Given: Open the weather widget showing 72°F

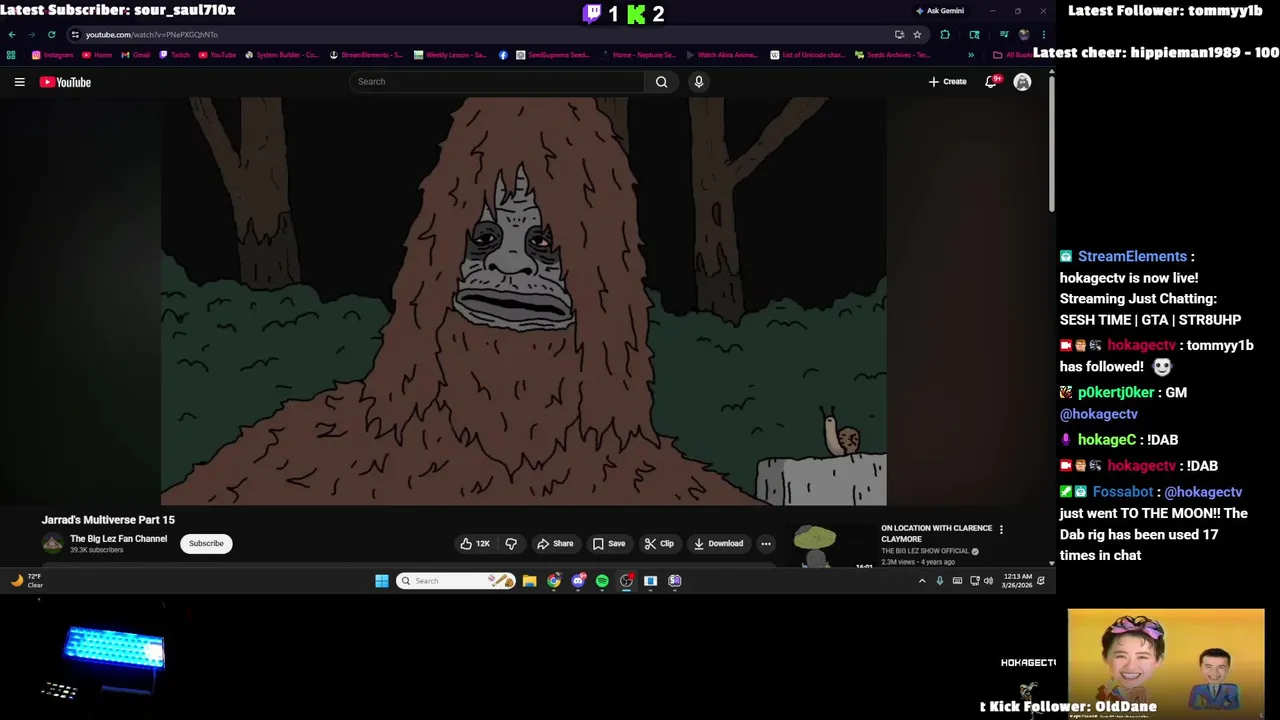Looking at the screenshot, I should pyautogui.click(x=27, y=581).
